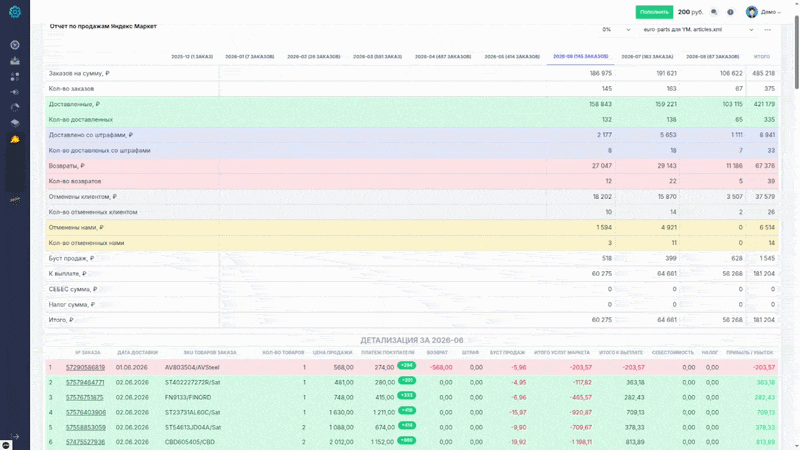Click the Отменены нами, ₽ row label

pos(76,228)
